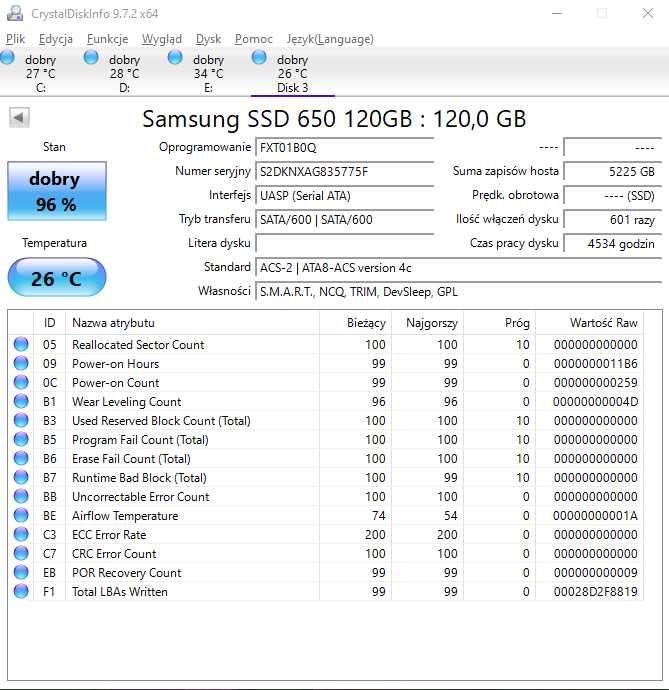
Task: Click status orb of Airflow Temperature row
Action: coord(21,515)
